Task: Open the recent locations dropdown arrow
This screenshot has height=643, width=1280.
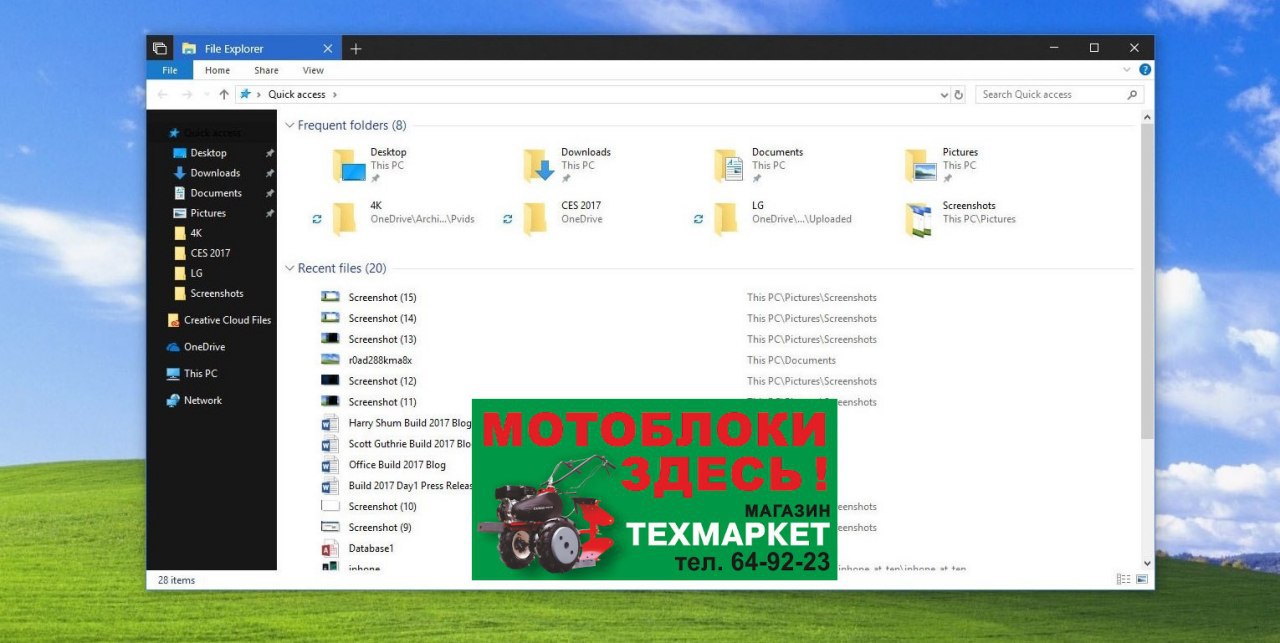Action: pyautogui.click(x=206, y=94)
